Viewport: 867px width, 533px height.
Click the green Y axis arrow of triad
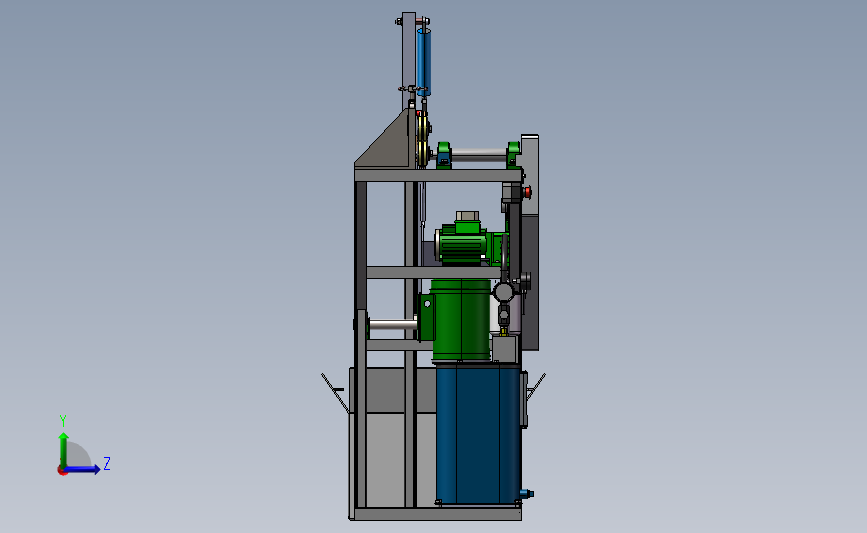coord(64,450)
